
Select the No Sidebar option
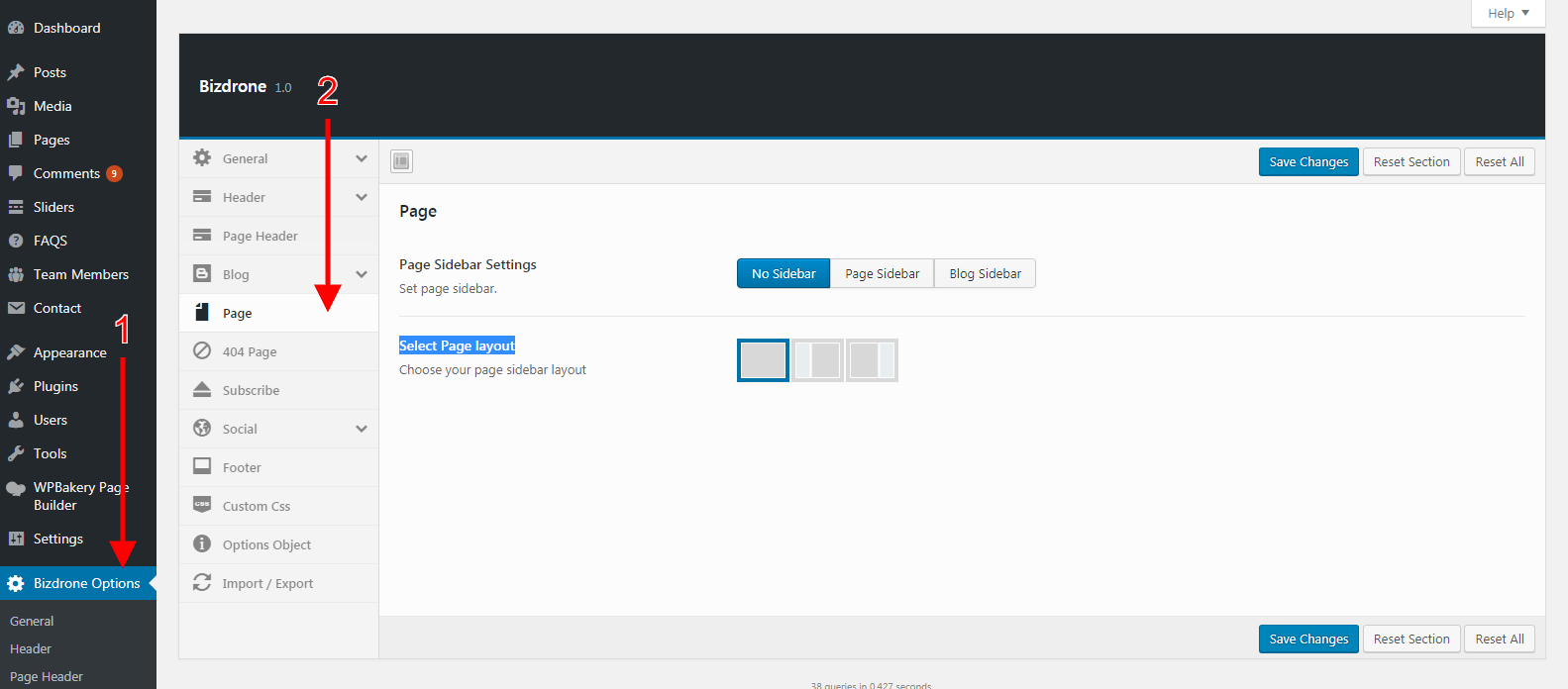pos(784,273)
